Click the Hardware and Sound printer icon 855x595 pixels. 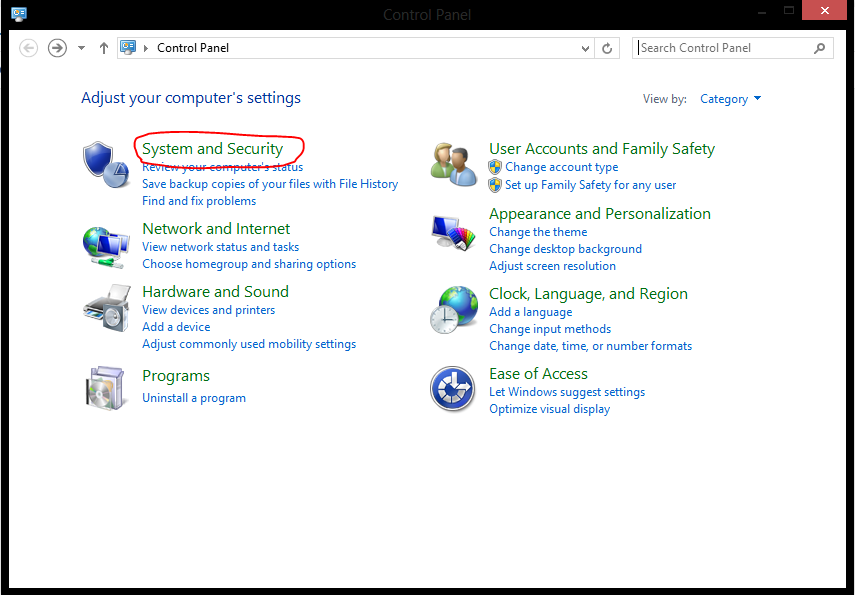[107, 308]
